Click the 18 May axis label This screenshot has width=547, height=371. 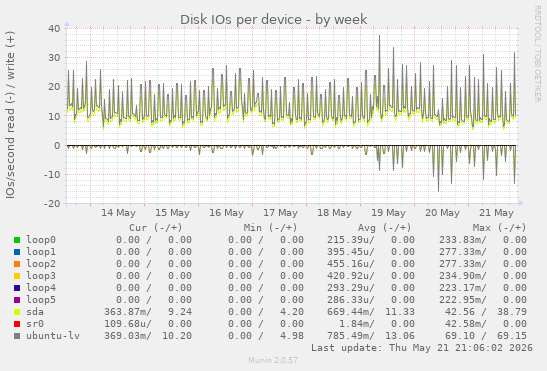tap(334, 213)
